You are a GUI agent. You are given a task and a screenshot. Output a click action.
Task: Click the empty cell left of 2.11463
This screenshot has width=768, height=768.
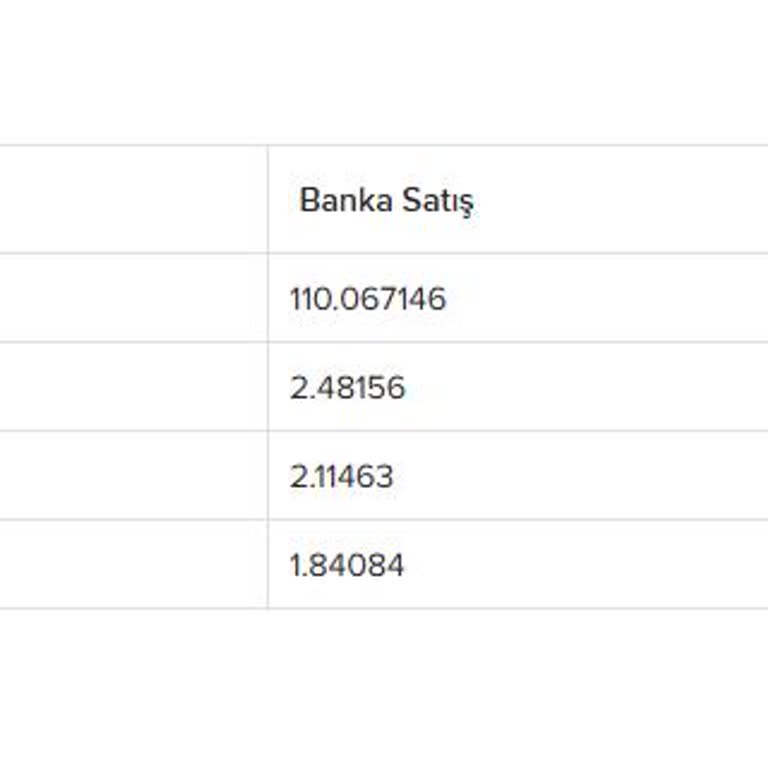[130, 477]
